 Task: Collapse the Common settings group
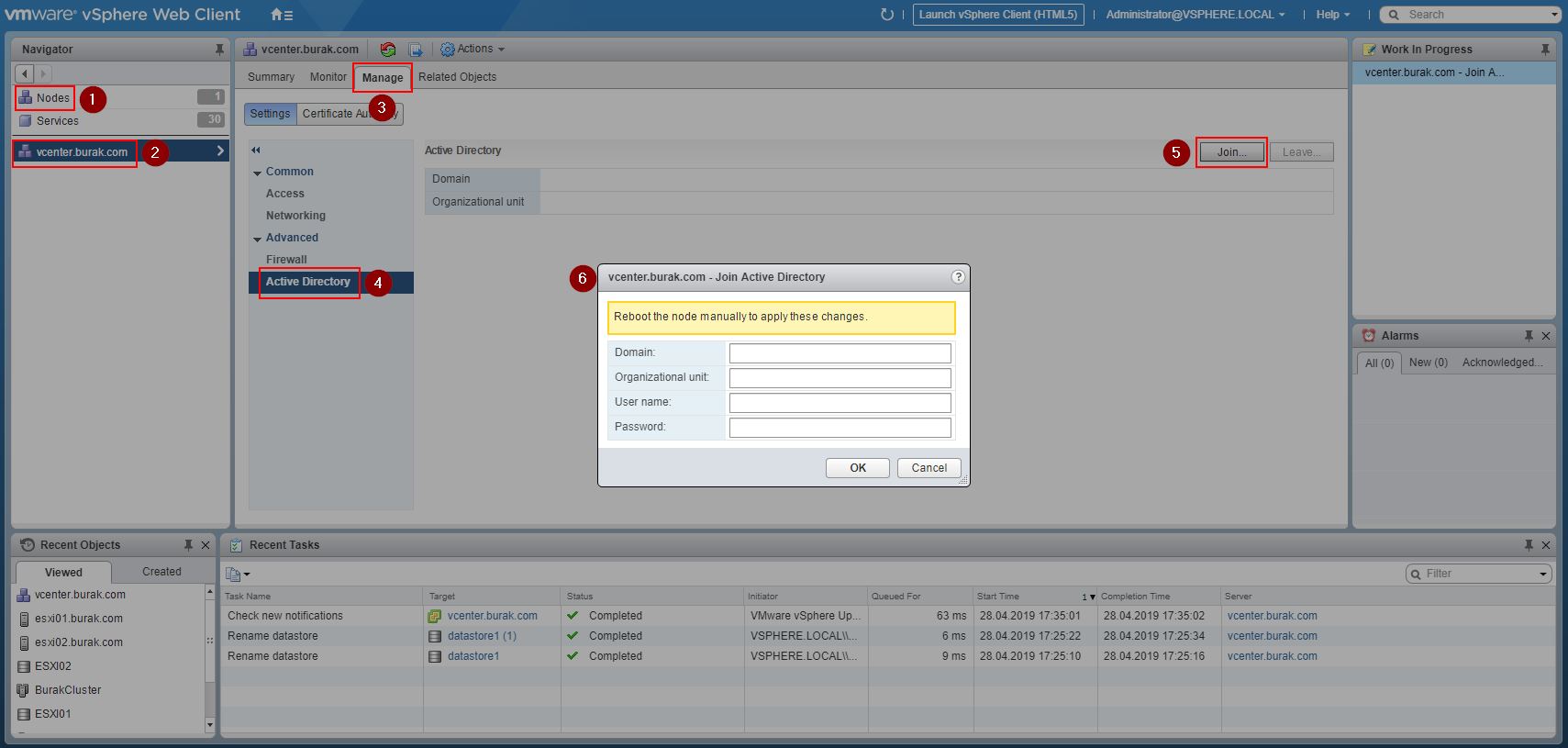coord(258,173)
